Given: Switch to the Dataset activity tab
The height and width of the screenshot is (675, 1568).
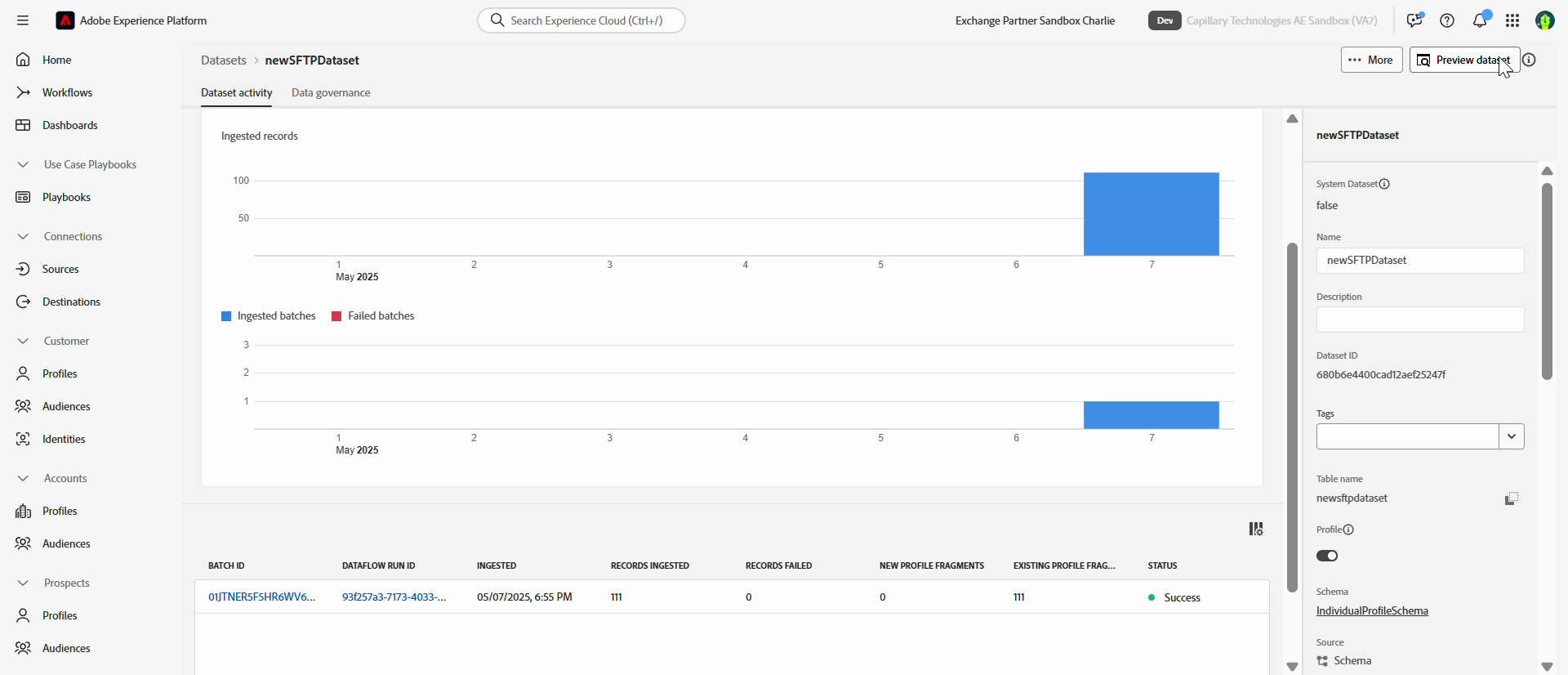Looking at the screenshot, I should coord(237,93).
